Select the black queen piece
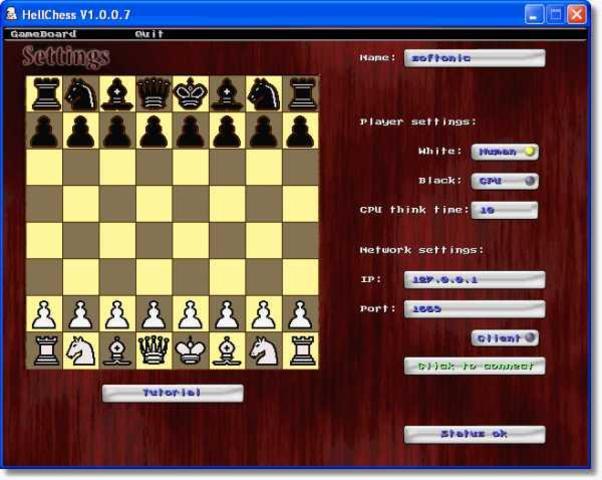602x480 pixels. point(154,94)
